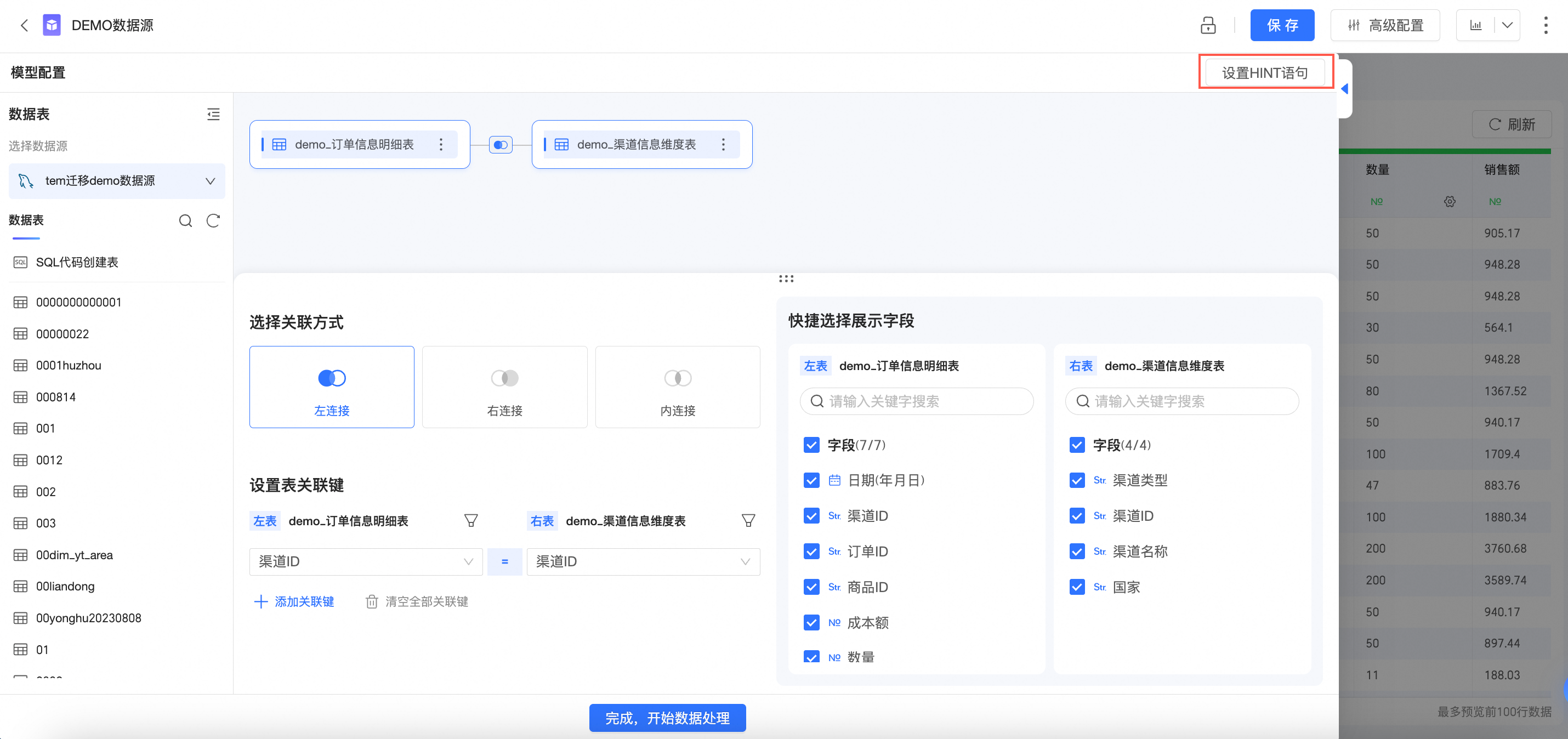The image size is (1568, 739).
Task: Click the search icon in 数据表 list
Action: click(185, 220)
